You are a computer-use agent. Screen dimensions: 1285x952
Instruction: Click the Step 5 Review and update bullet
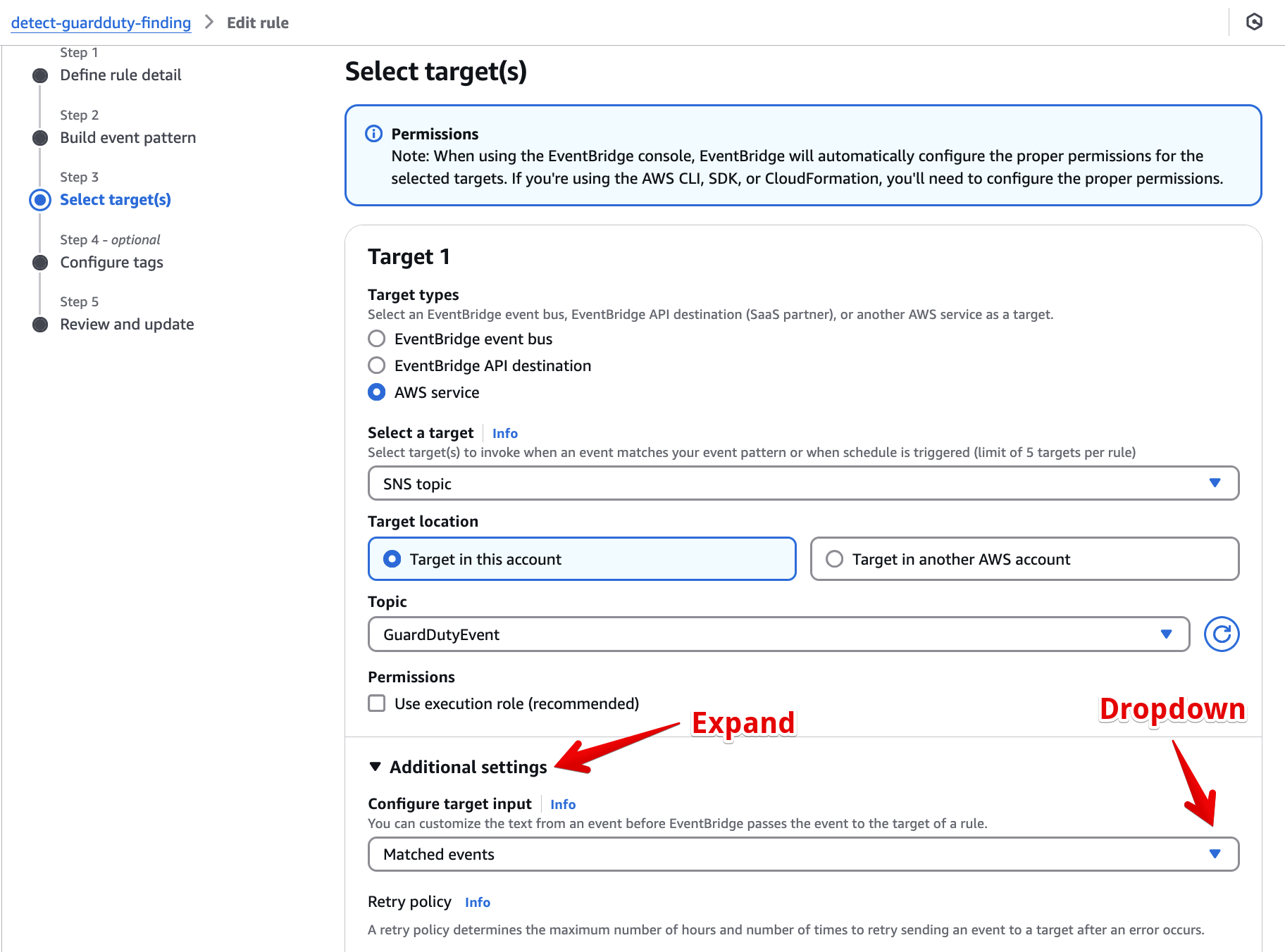pyautogui.click(x=40, y=325)
